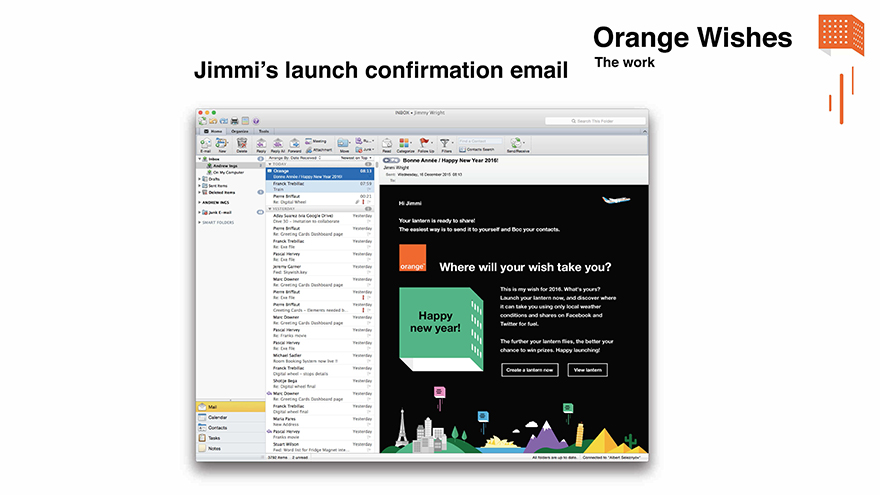880x495 pixels.
Task: Collapse the Yesterday message group
Action: (x=270, y=209)
